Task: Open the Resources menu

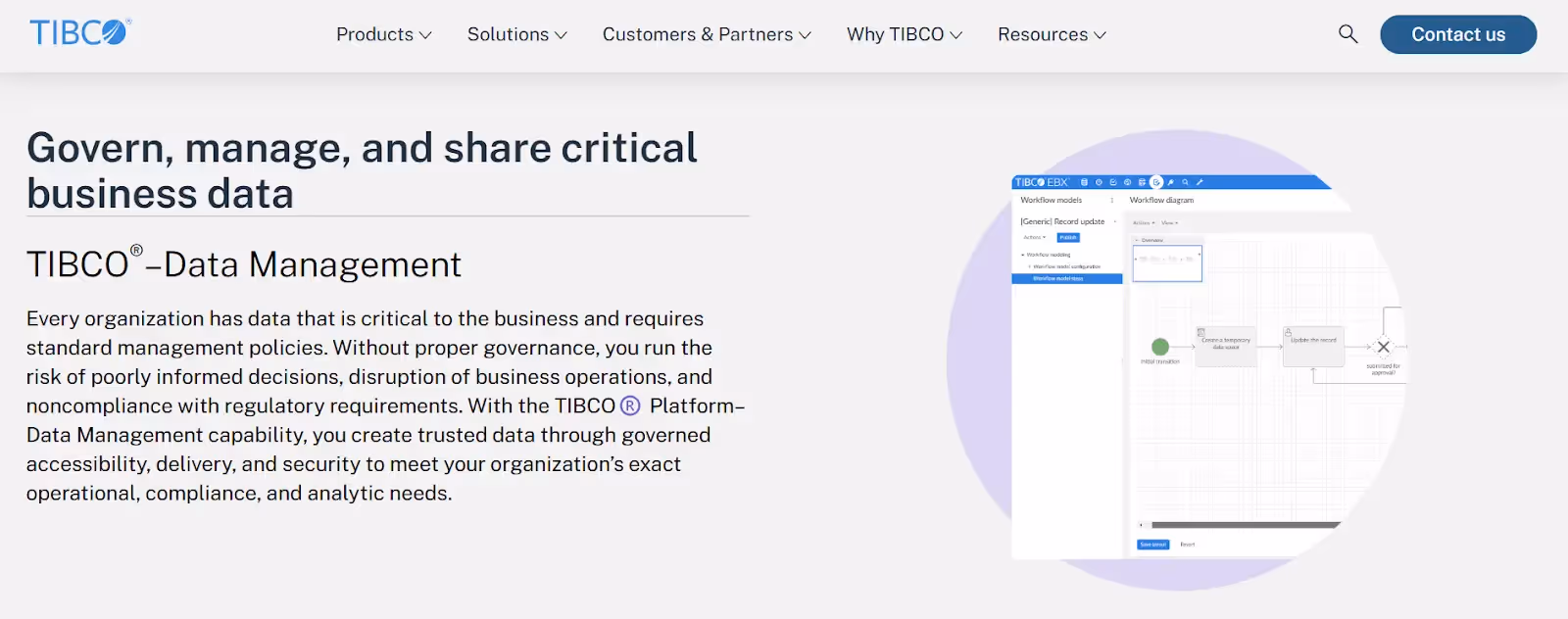Action: 1052,34
